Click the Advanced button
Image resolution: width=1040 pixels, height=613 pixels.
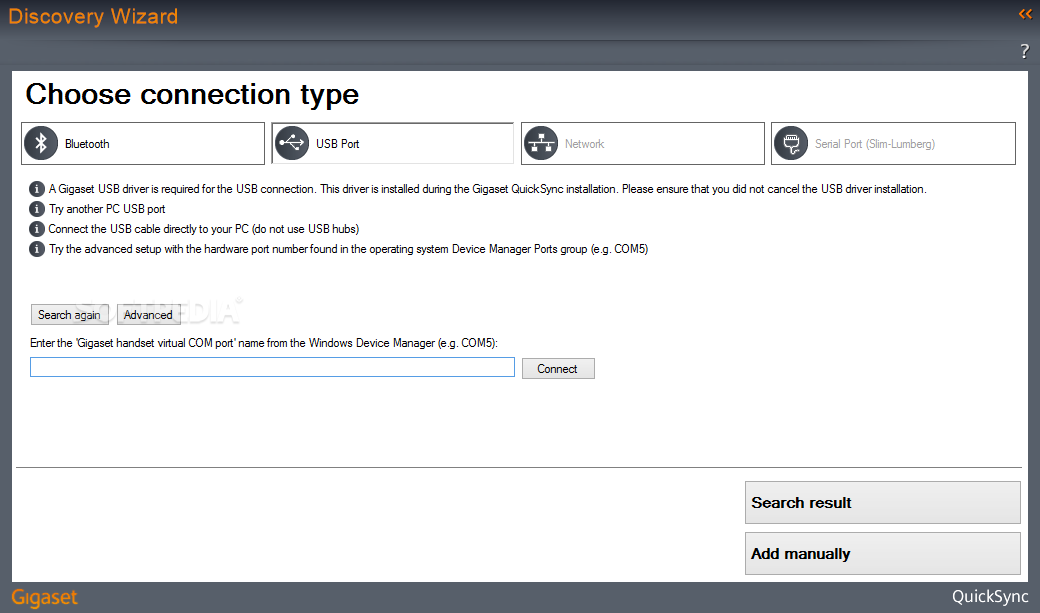(148, 315)
